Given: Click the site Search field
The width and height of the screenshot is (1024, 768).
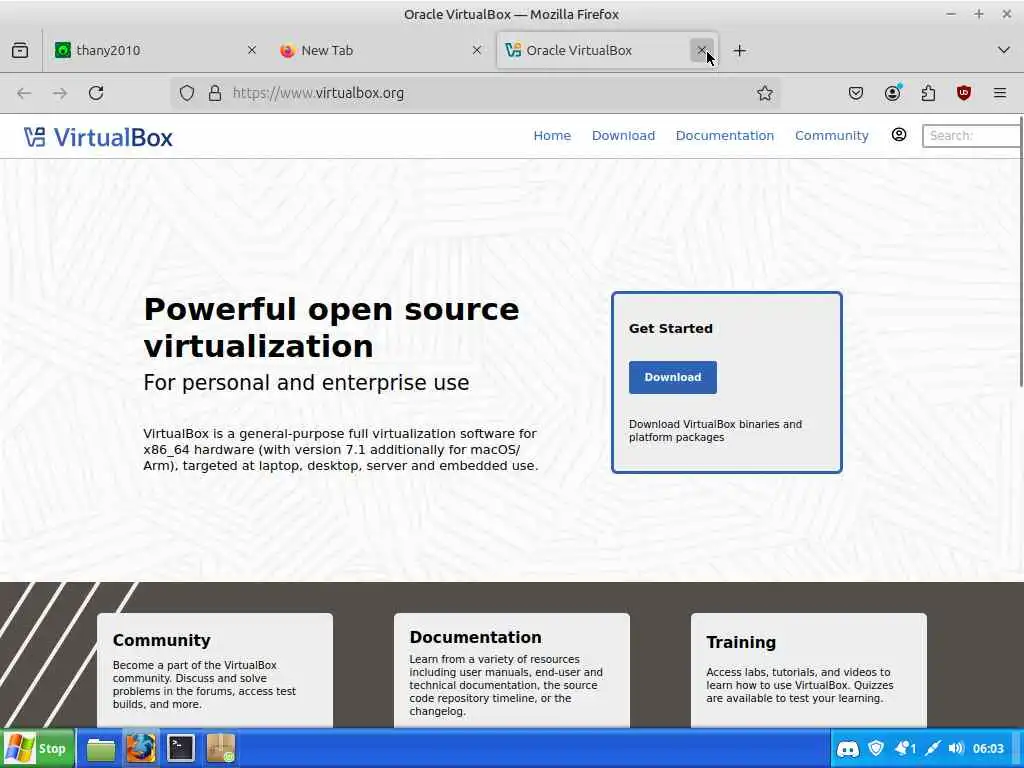Looking at the screenshot, I should [971, 136].
